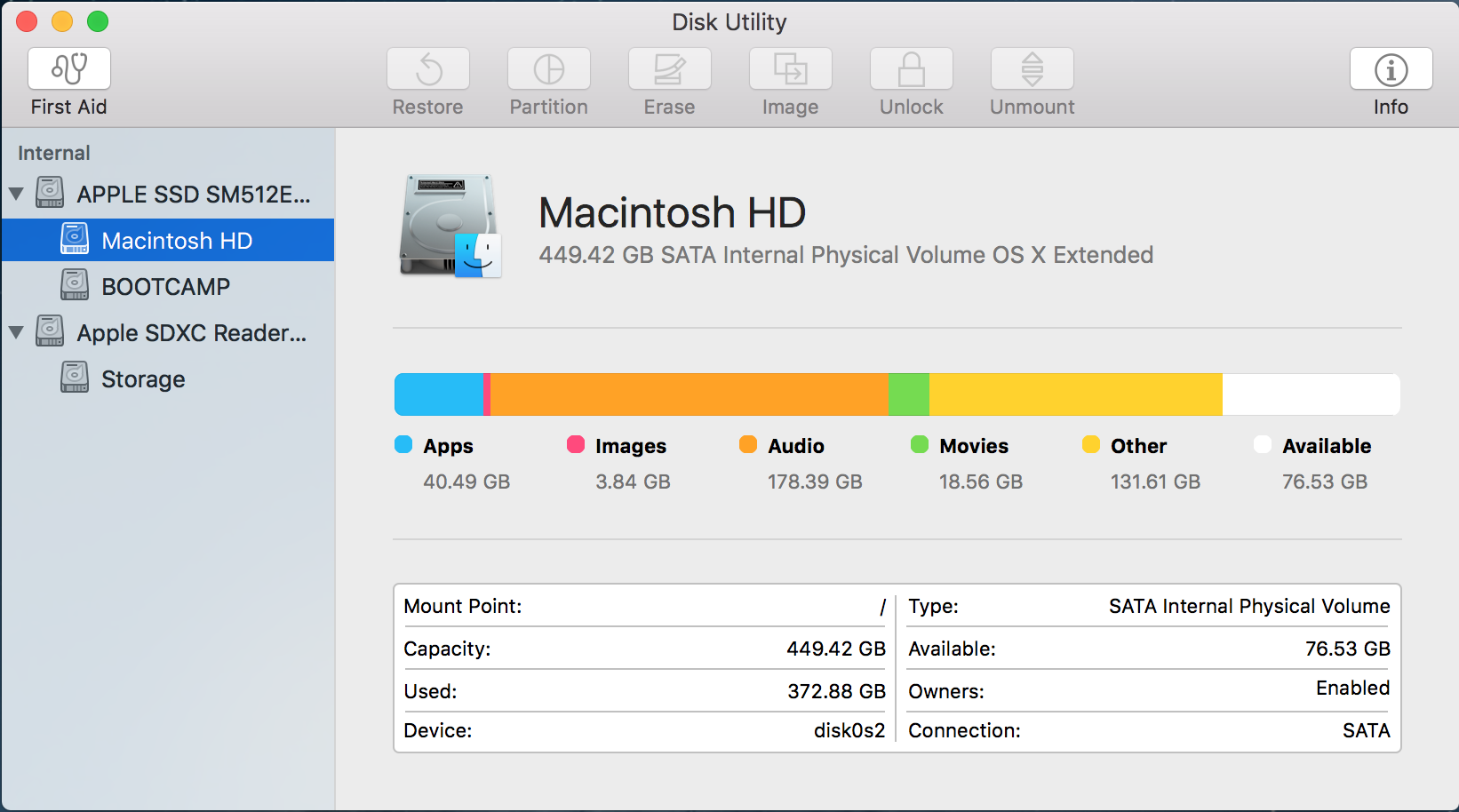This screenshot has width=1459, height=812.
Task: Click the 40.49 GB Apps value
Action: pyautogui.click(x=466, y=482)
